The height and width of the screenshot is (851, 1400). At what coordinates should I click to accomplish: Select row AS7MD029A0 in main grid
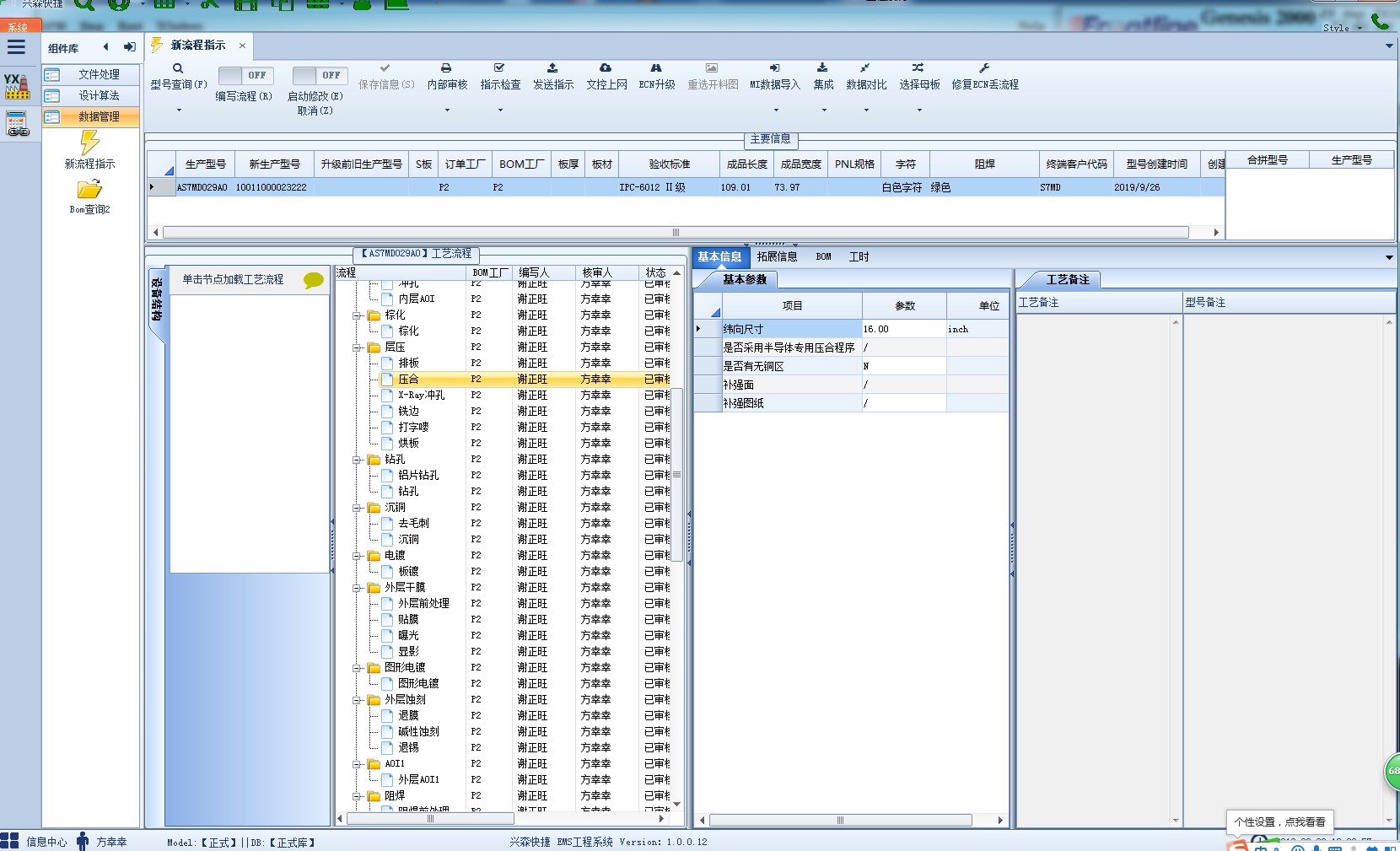tap(686, 187)
